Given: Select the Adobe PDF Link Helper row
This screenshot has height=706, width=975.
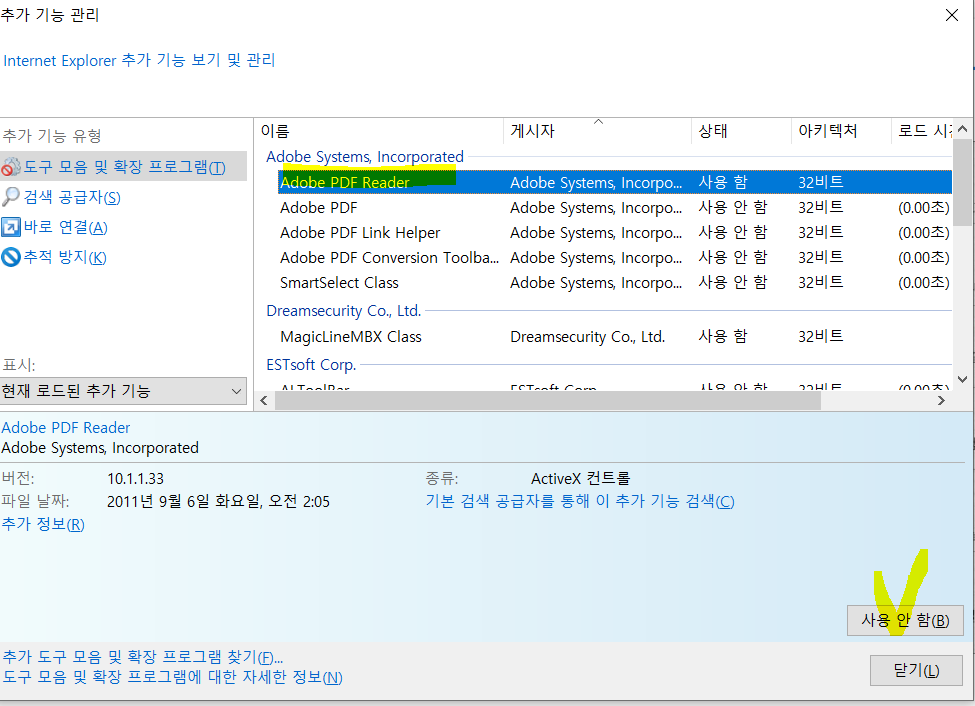Looking at the screenshot, I should pos(614,233).
